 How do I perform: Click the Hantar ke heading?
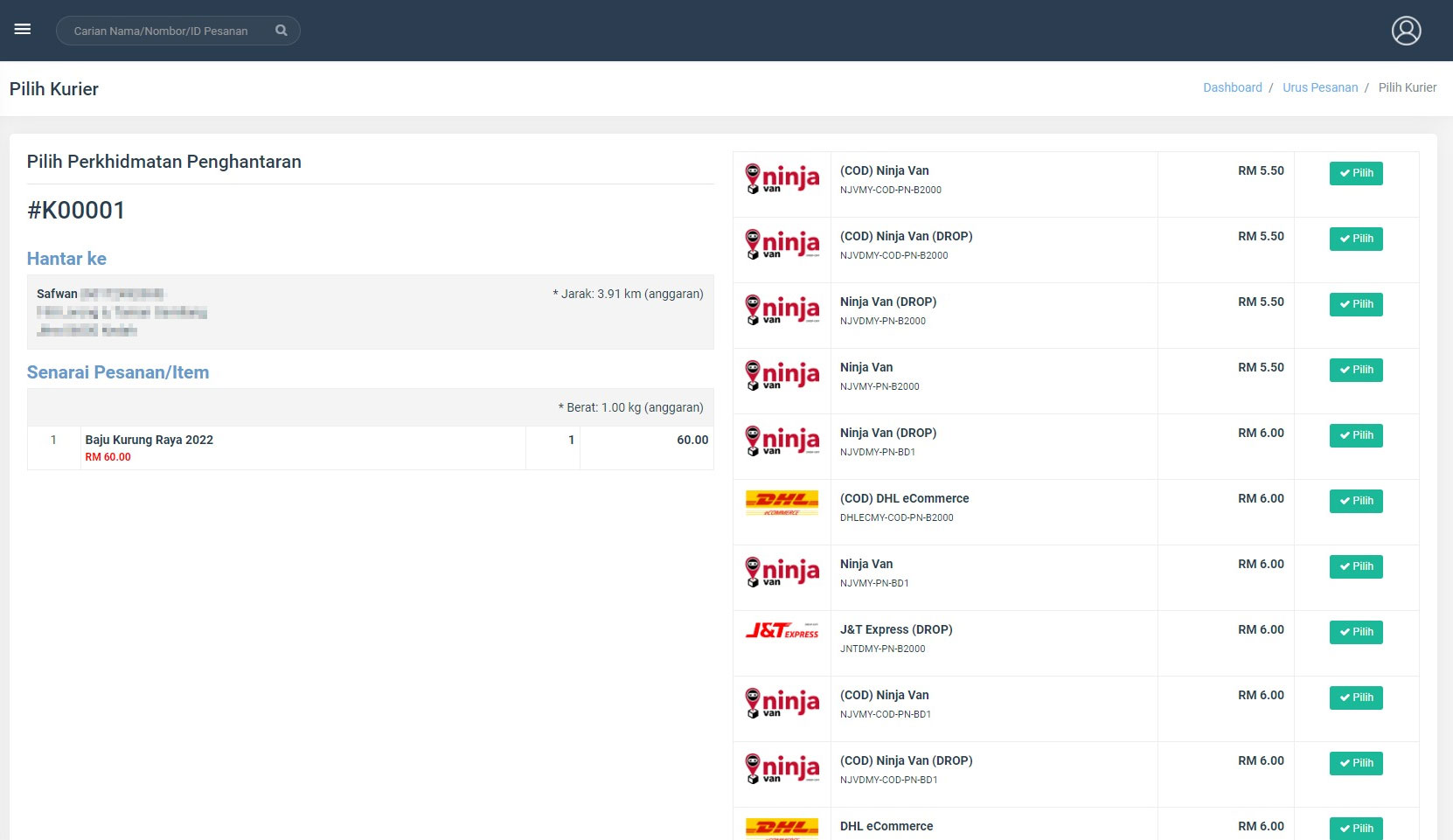pyautogui.click(x=66, y=259)
